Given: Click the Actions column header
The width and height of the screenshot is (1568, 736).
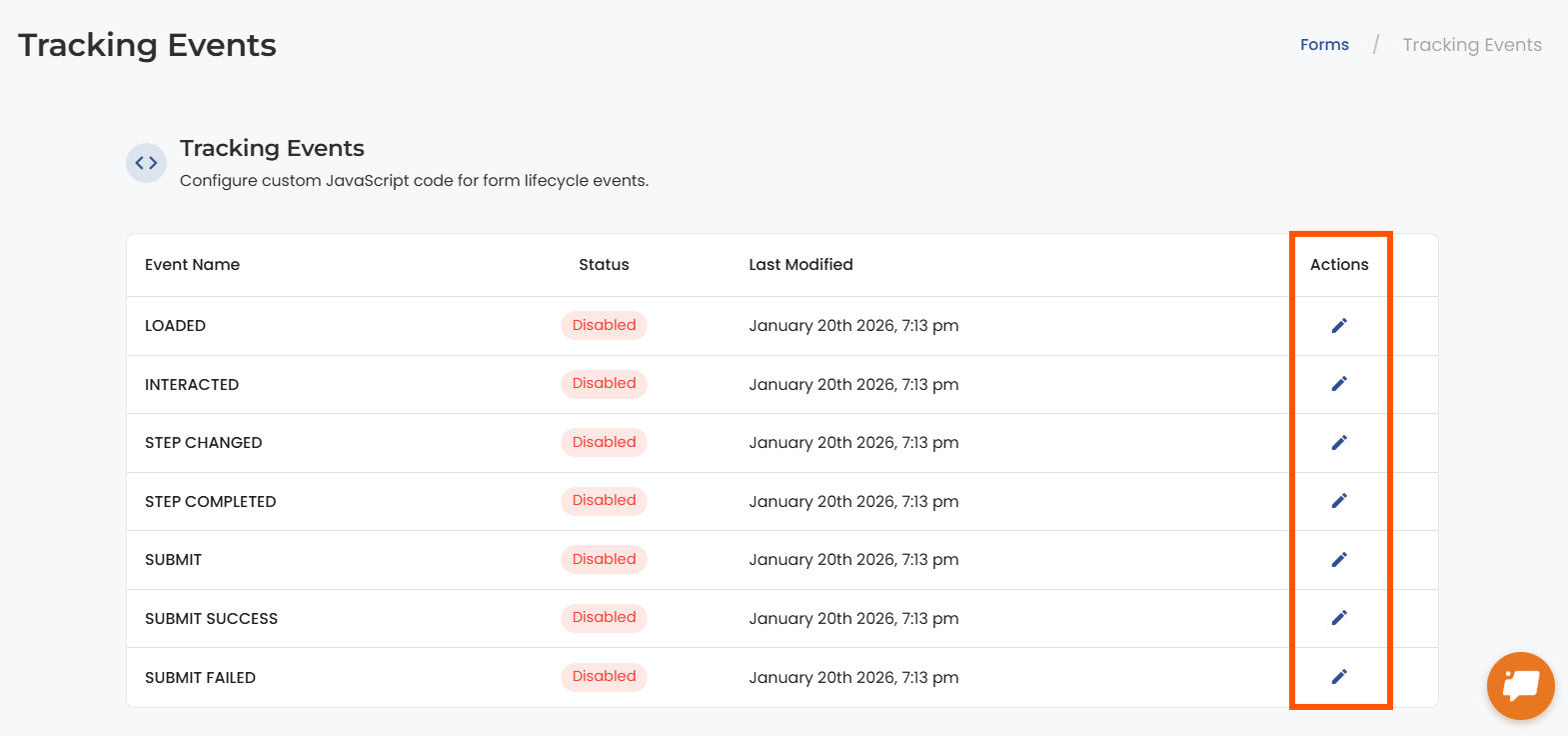Looking at the screenshot, I should coord(1339,265).
